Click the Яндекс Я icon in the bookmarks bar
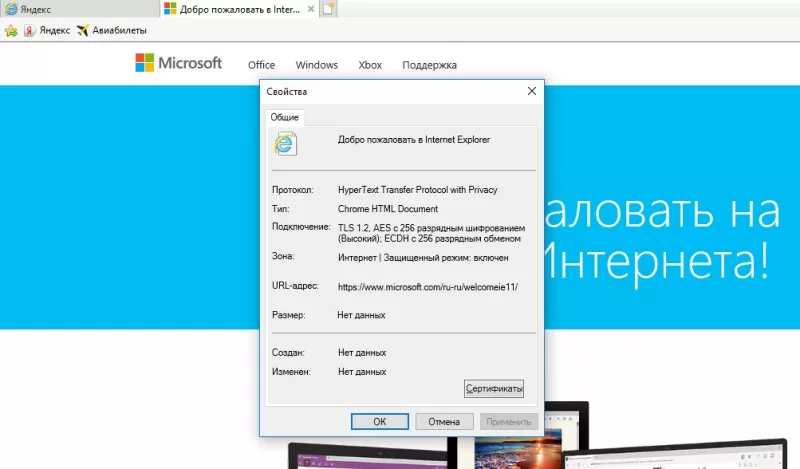The height and width of the screenshot is (469, 800). [x=30, y=31]
